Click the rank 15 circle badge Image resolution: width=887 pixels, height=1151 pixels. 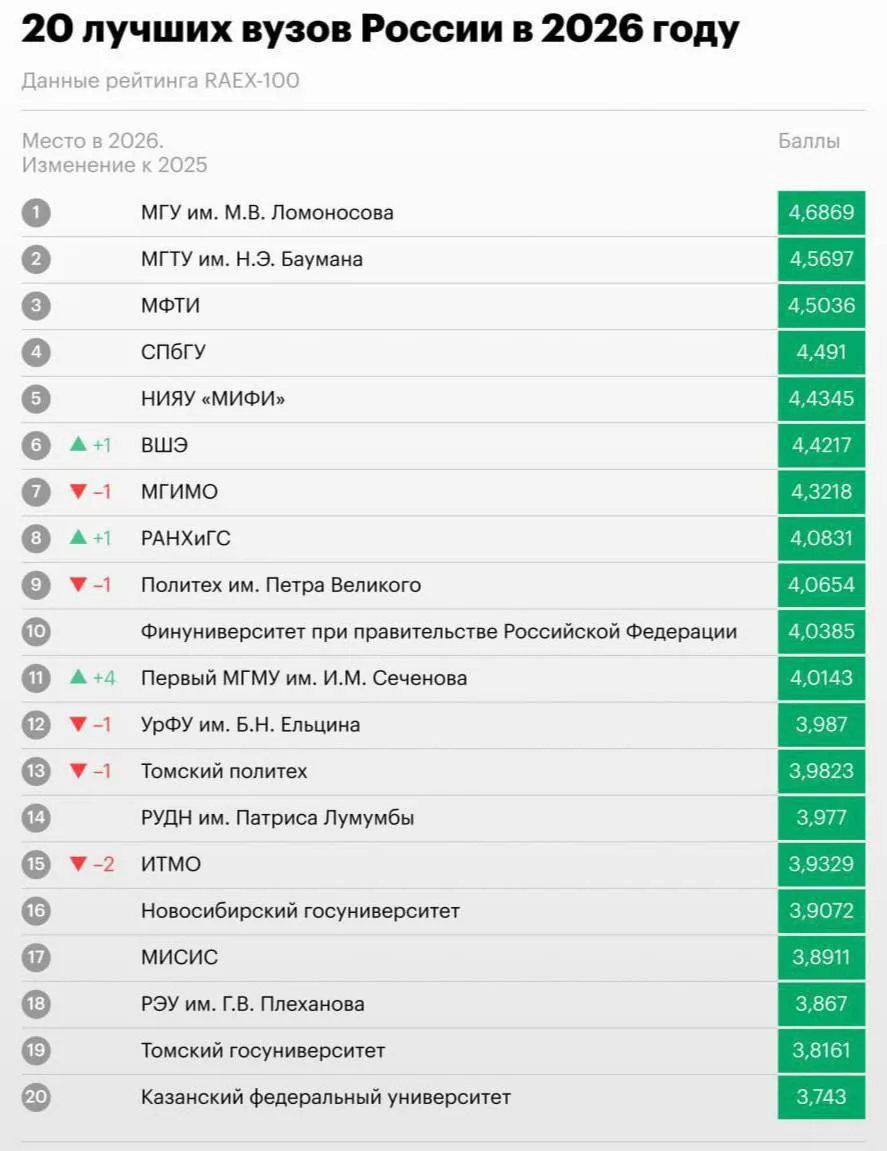pos(36,864)
